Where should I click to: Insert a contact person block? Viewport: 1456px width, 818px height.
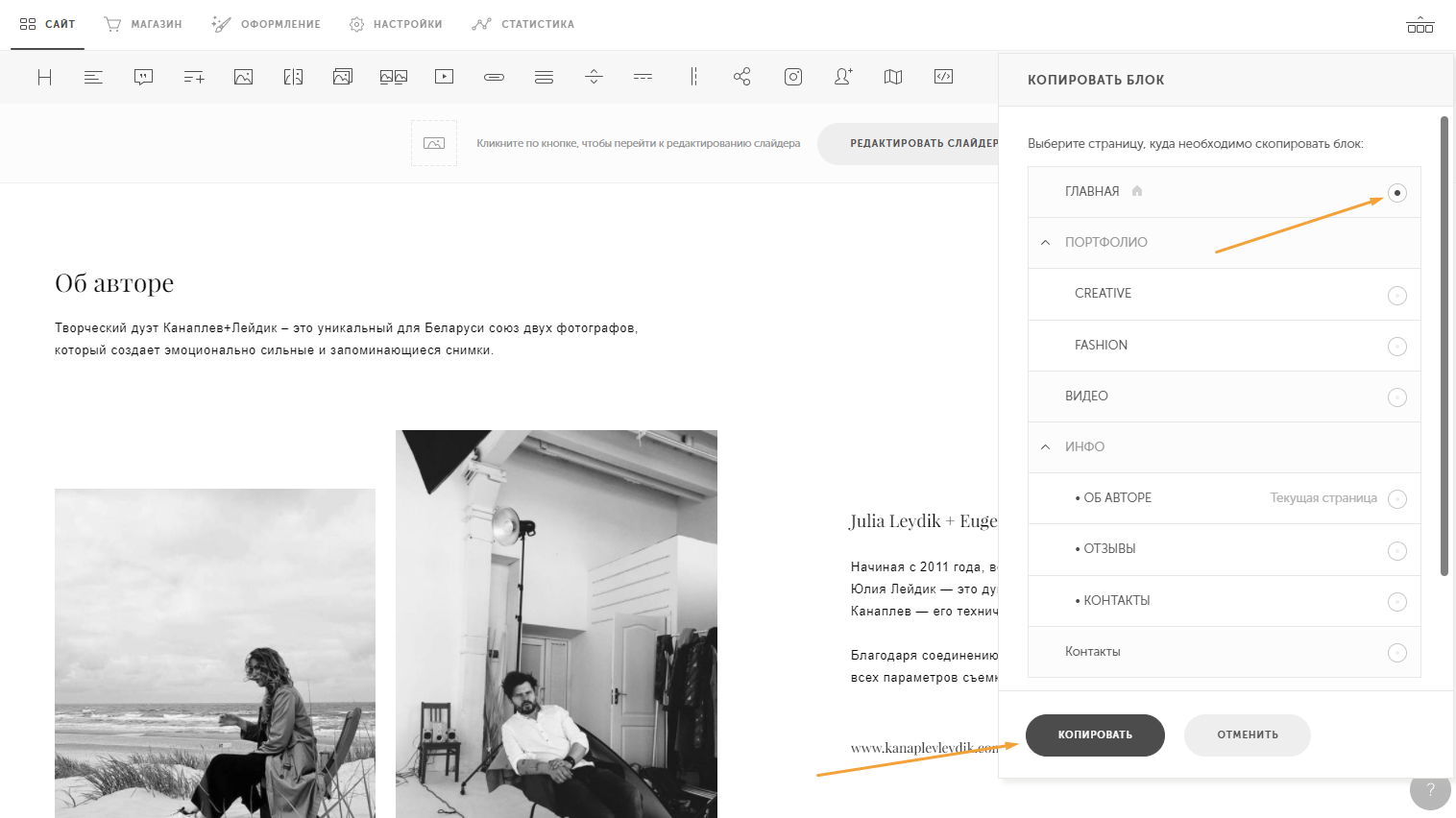point(843,77)
